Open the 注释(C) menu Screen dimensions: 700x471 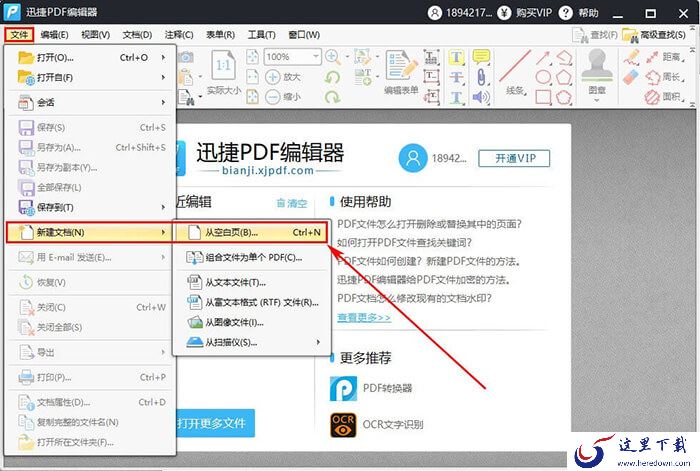coord(179,35)
